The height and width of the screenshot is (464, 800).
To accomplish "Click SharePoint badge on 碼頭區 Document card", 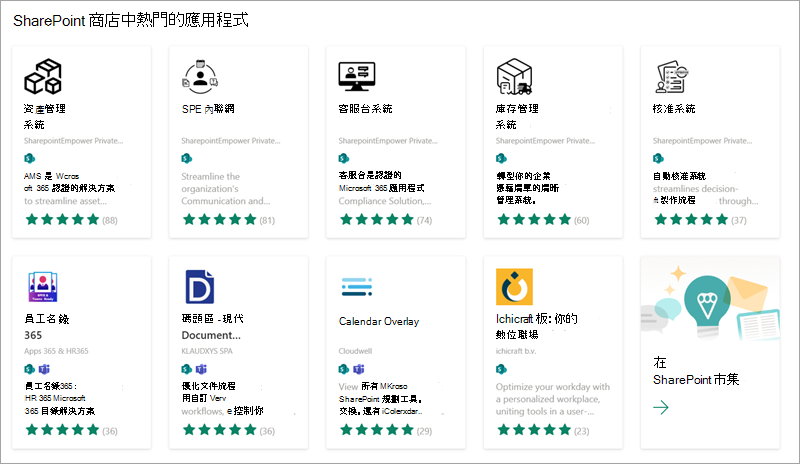I will click(187, 369).
